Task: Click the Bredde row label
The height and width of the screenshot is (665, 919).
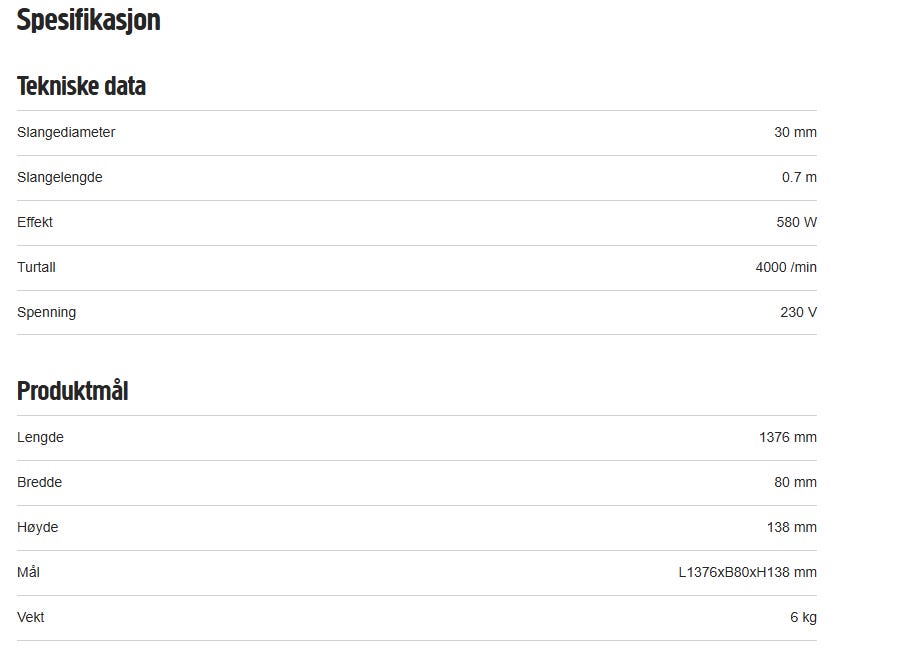Action: [39, 483]
